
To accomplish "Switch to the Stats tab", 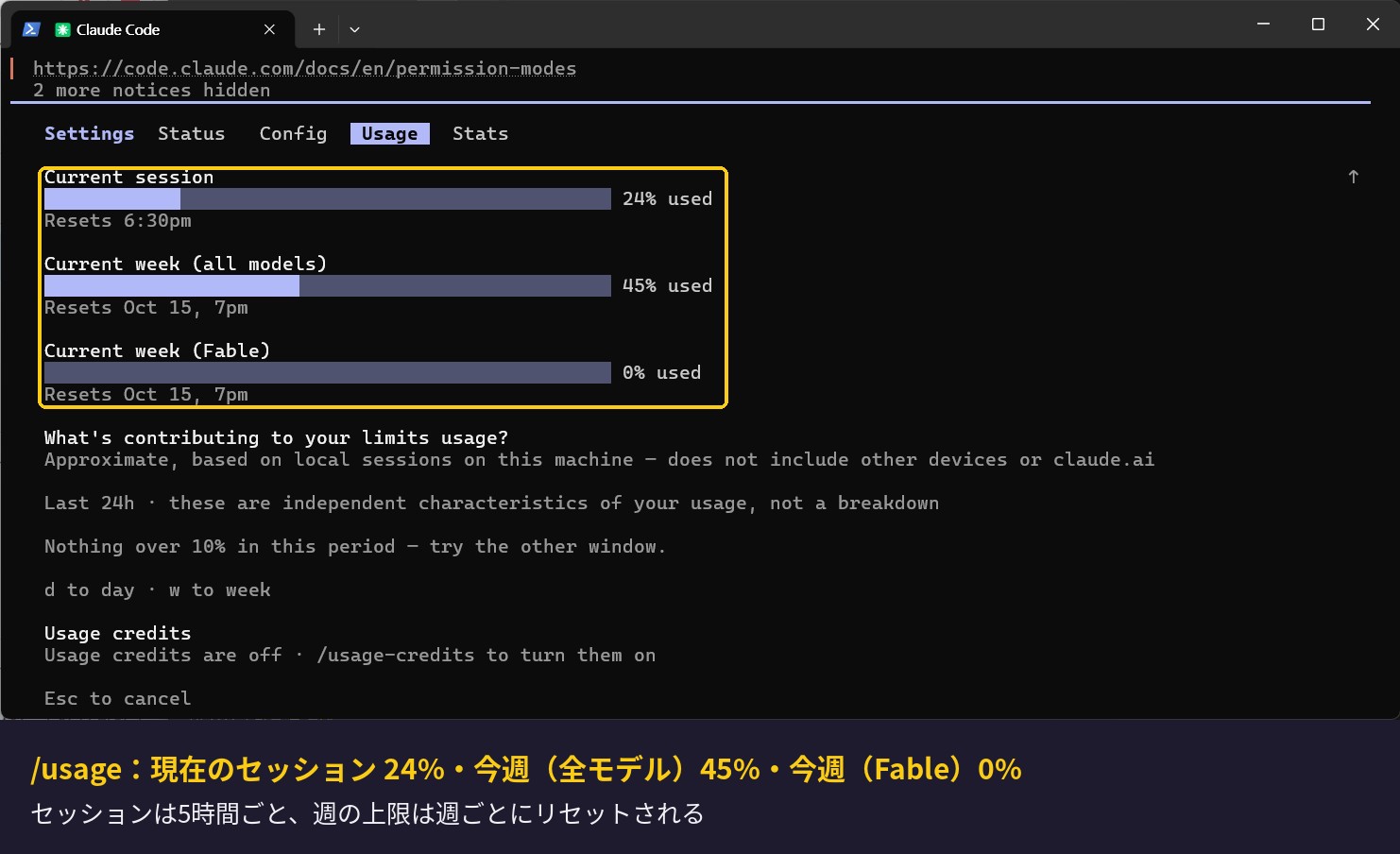I will [480, 133].
